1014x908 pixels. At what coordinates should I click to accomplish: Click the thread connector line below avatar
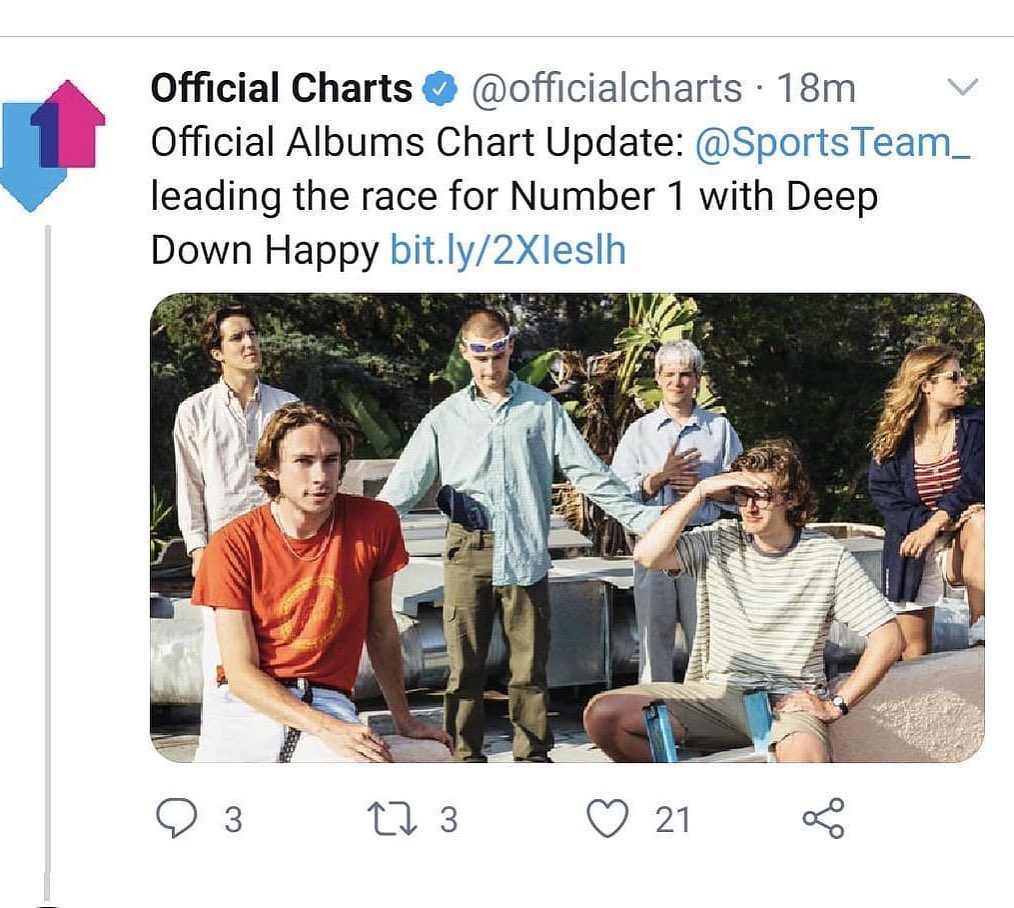[47, 561]
